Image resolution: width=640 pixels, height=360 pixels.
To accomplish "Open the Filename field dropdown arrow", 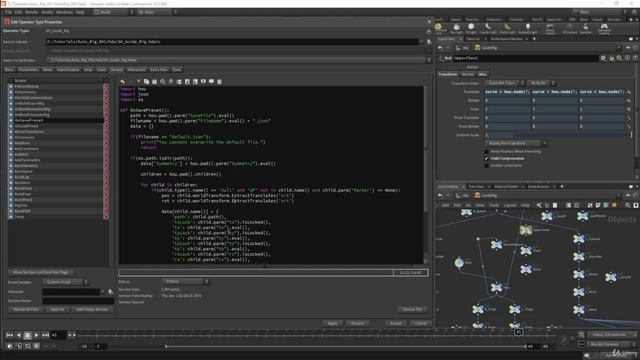I will point(103,292).
